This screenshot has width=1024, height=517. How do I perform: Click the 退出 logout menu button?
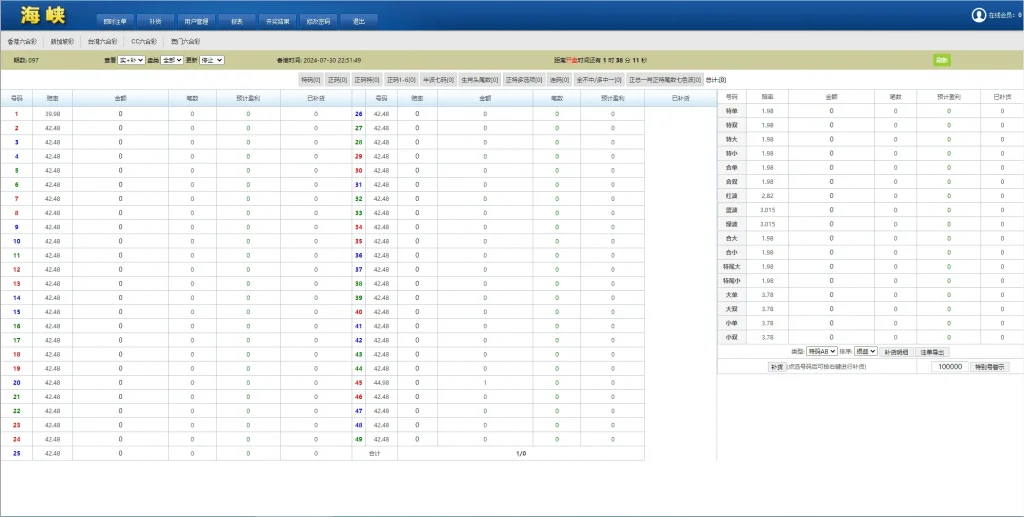(x=358, y=21)
